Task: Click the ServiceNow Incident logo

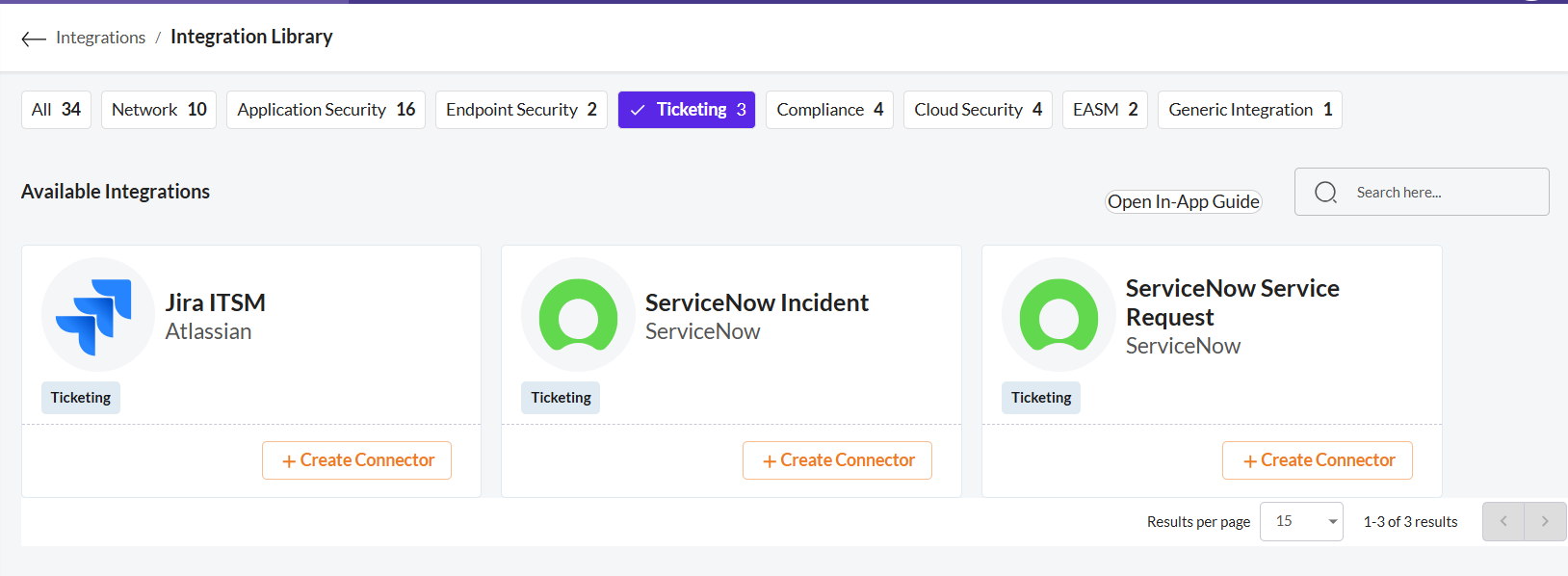Action: click(578, 314)
